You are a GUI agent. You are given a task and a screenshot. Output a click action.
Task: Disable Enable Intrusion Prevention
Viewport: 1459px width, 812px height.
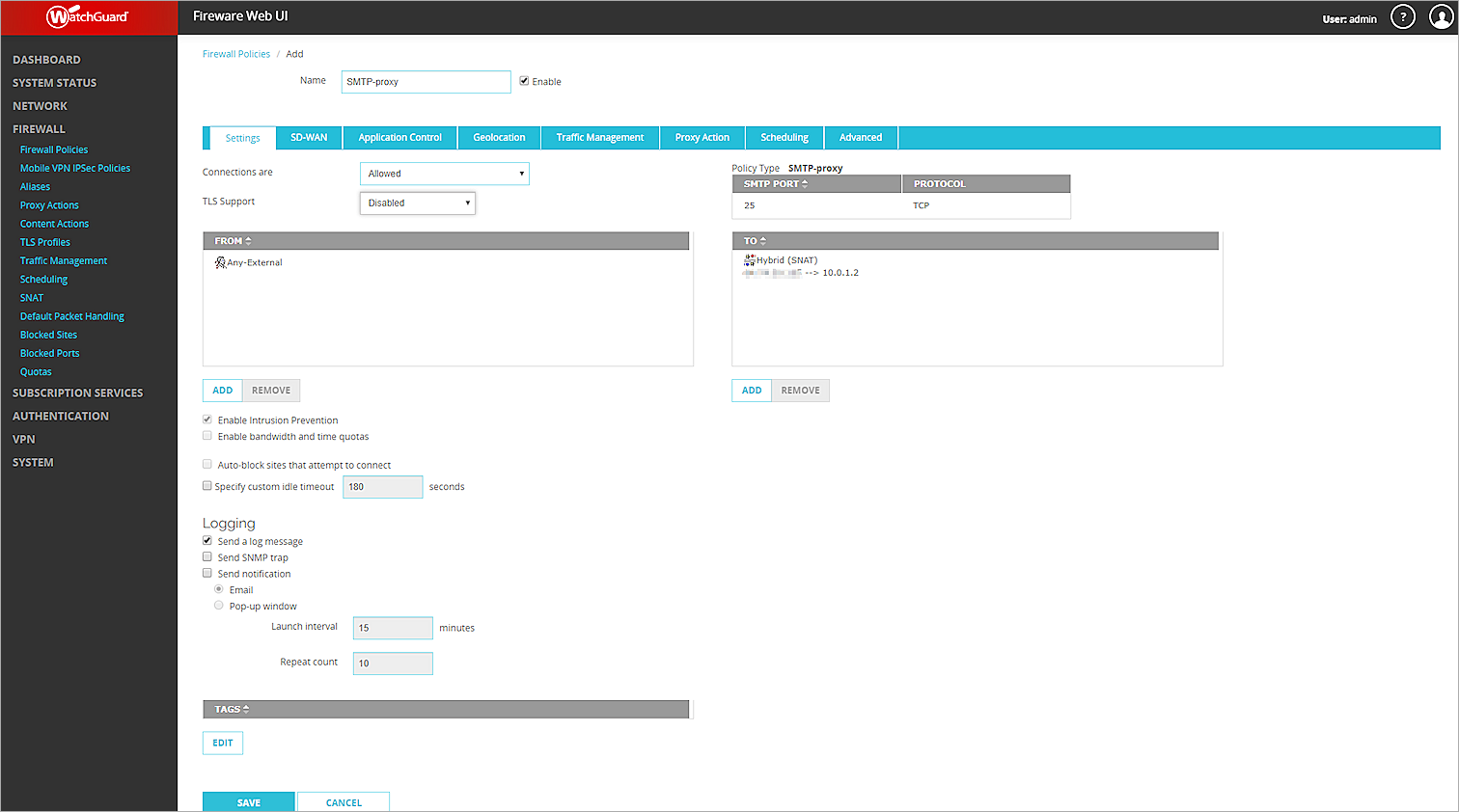tap(206, 420)
